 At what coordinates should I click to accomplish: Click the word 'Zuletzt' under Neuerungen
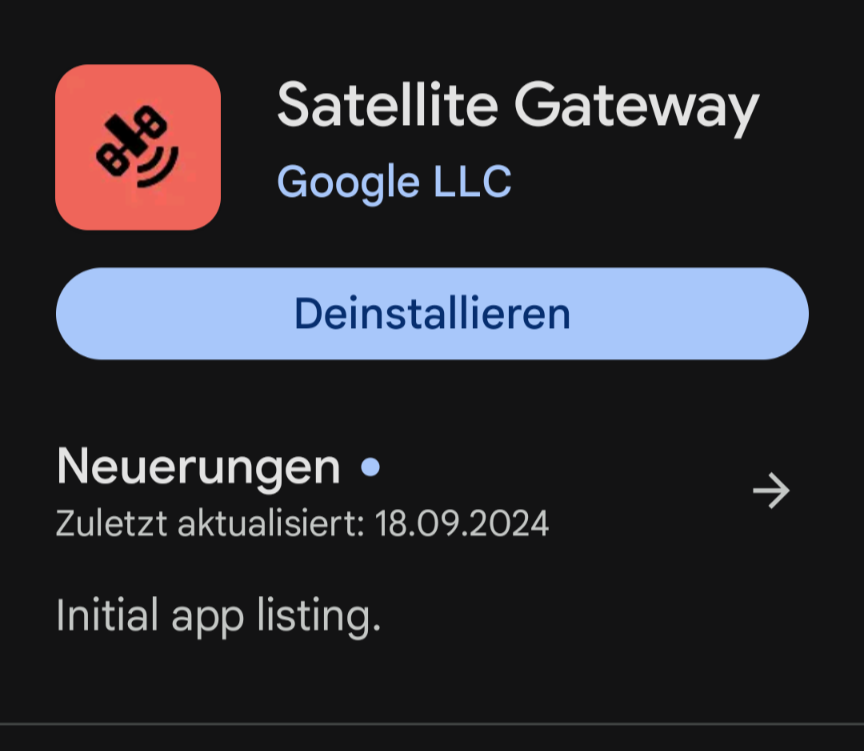(x=111, y=523)
